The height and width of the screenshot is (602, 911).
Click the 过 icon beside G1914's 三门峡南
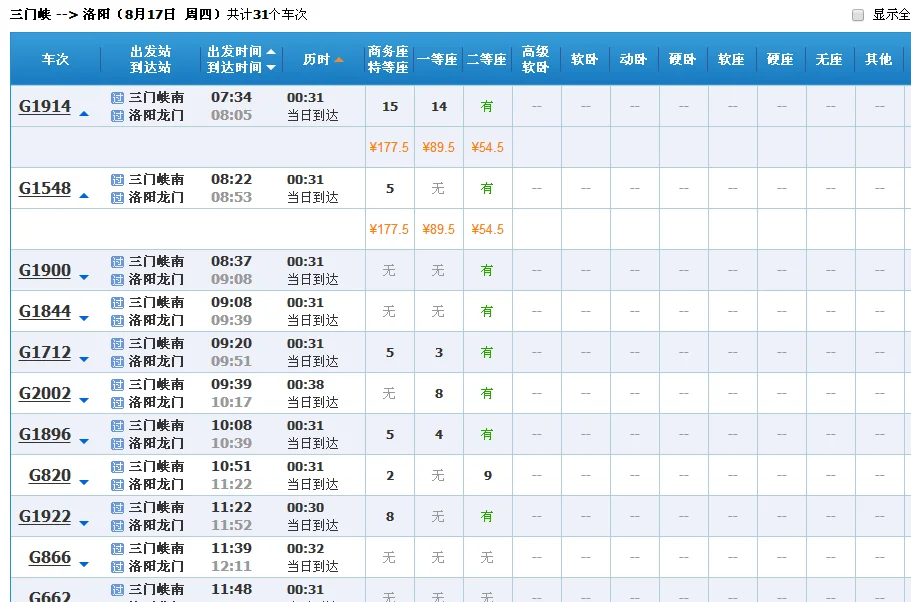pyautogui.click(x=117, y=96)
